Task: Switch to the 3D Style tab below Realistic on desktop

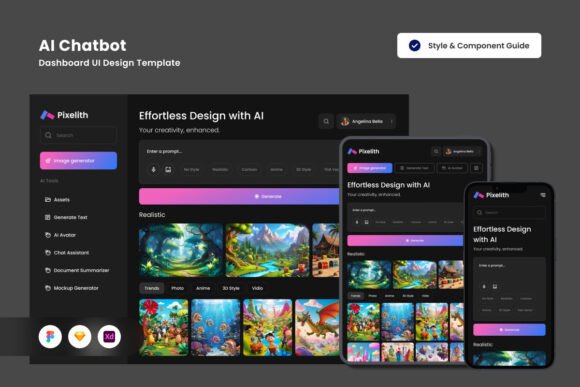Action: pyautogui.click(x=231, y=288)
